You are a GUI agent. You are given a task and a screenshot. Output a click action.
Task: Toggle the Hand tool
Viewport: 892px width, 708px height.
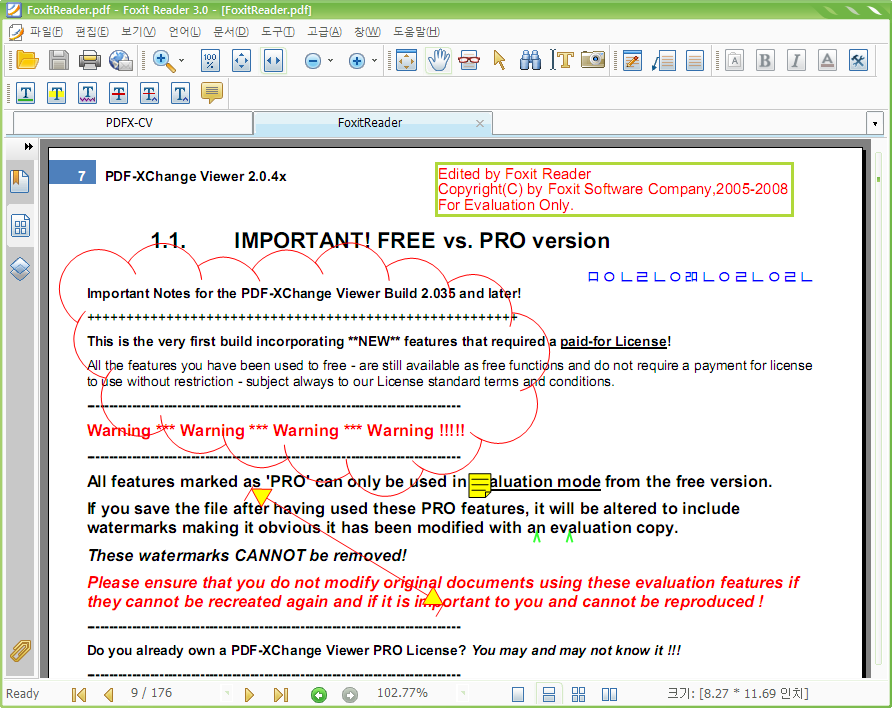[x=438, y=60]
